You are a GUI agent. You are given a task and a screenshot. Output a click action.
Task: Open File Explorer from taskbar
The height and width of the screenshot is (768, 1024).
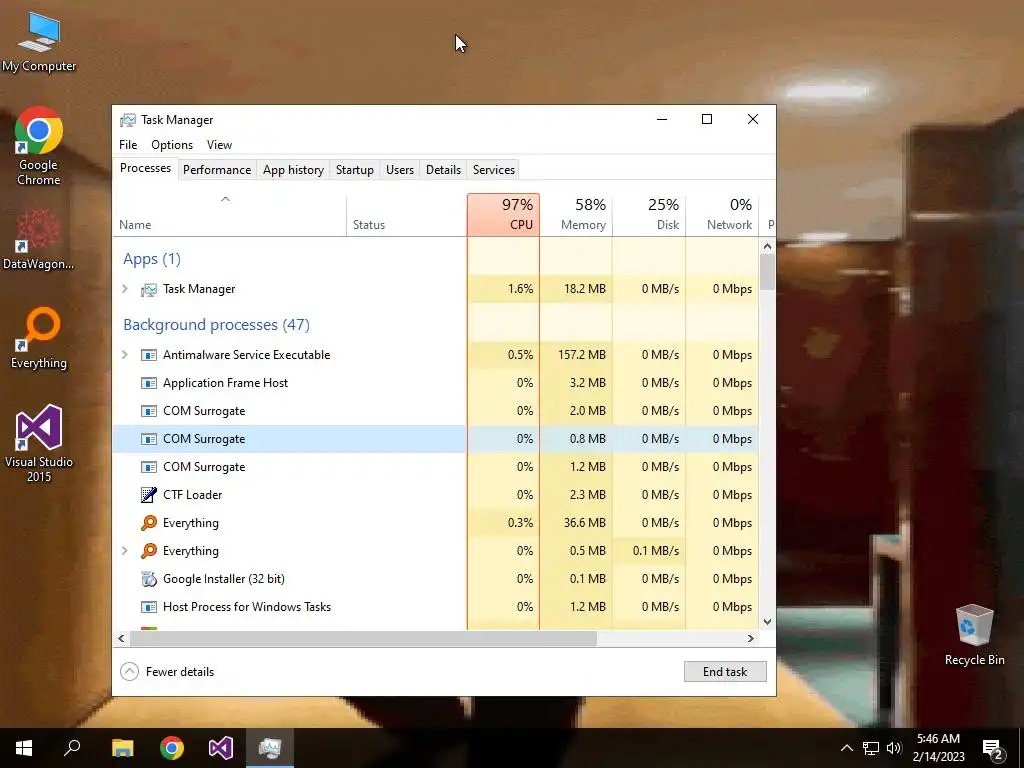click(x=122, y=748)
